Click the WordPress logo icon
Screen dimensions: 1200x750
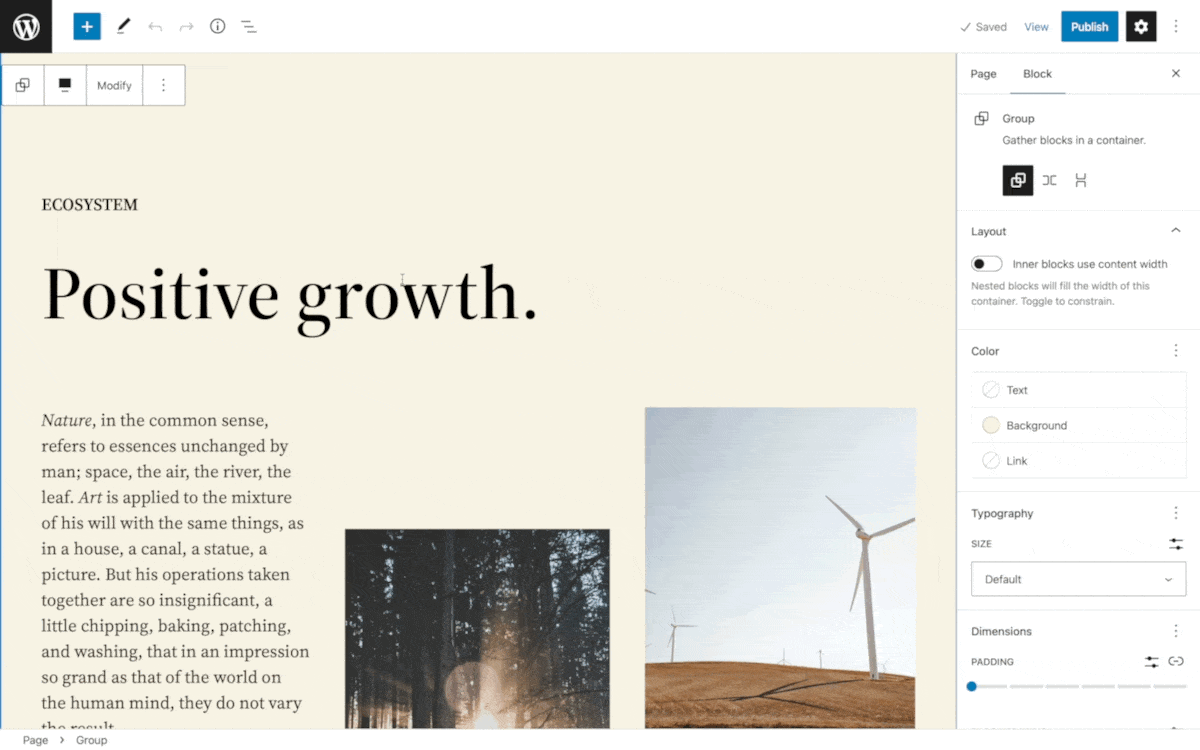(26, 27)
